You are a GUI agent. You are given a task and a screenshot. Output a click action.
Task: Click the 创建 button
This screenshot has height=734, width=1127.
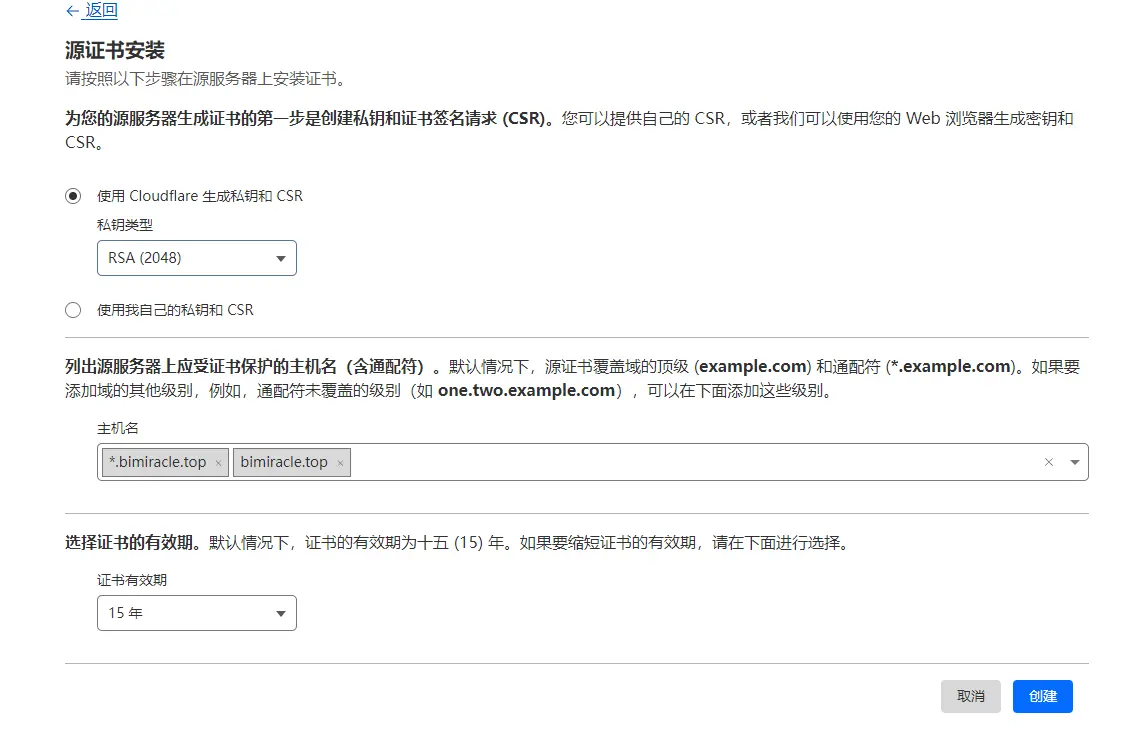(1043, 696)
